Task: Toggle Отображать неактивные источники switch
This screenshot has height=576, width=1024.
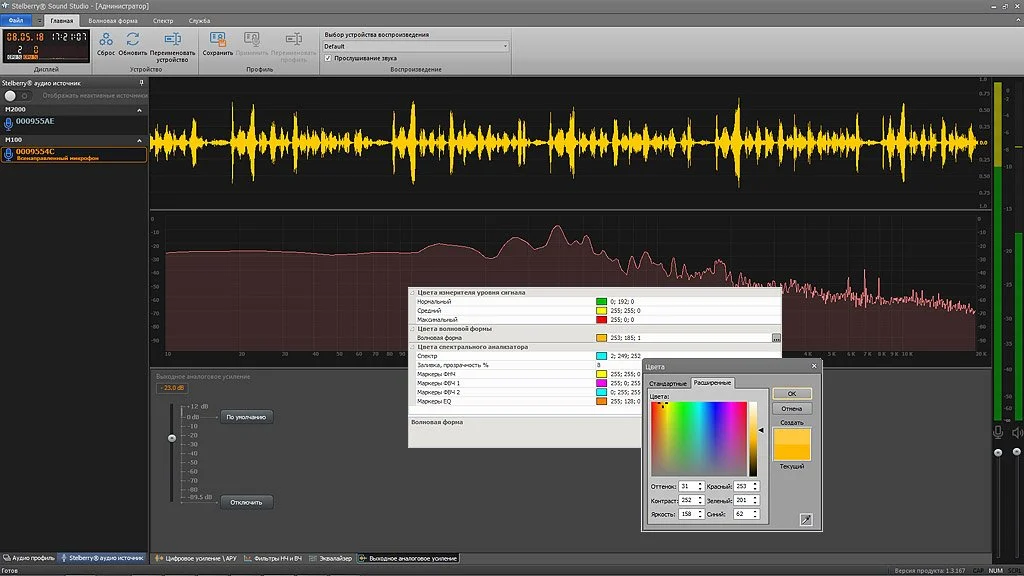Action: click(x=17, y=95)
